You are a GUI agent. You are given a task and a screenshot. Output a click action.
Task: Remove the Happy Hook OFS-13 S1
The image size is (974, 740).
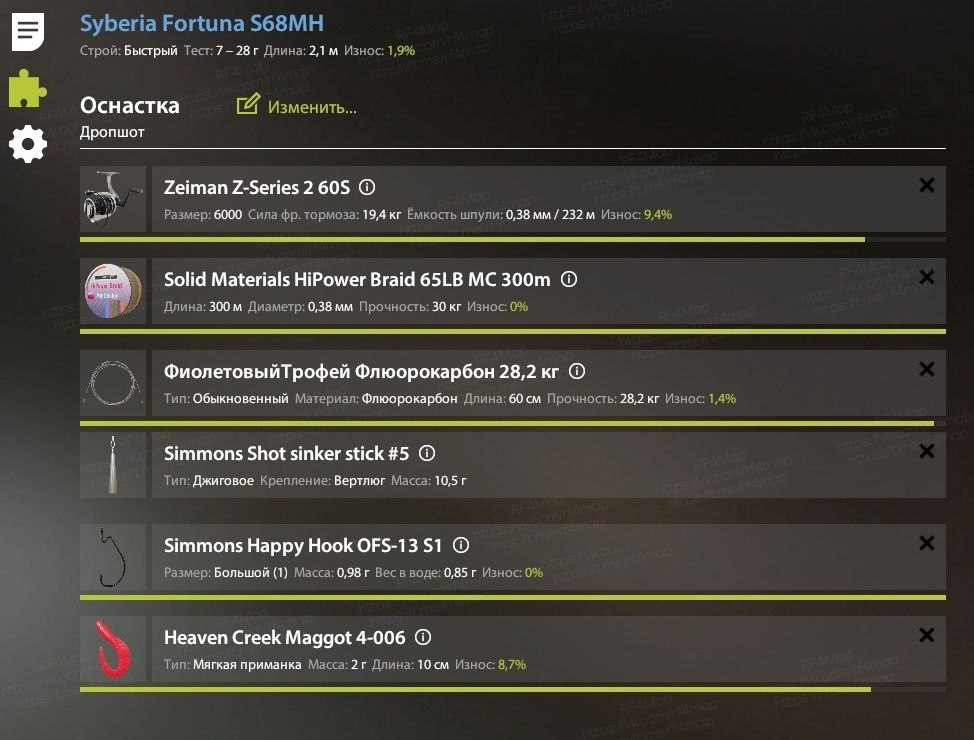point(927,543)
